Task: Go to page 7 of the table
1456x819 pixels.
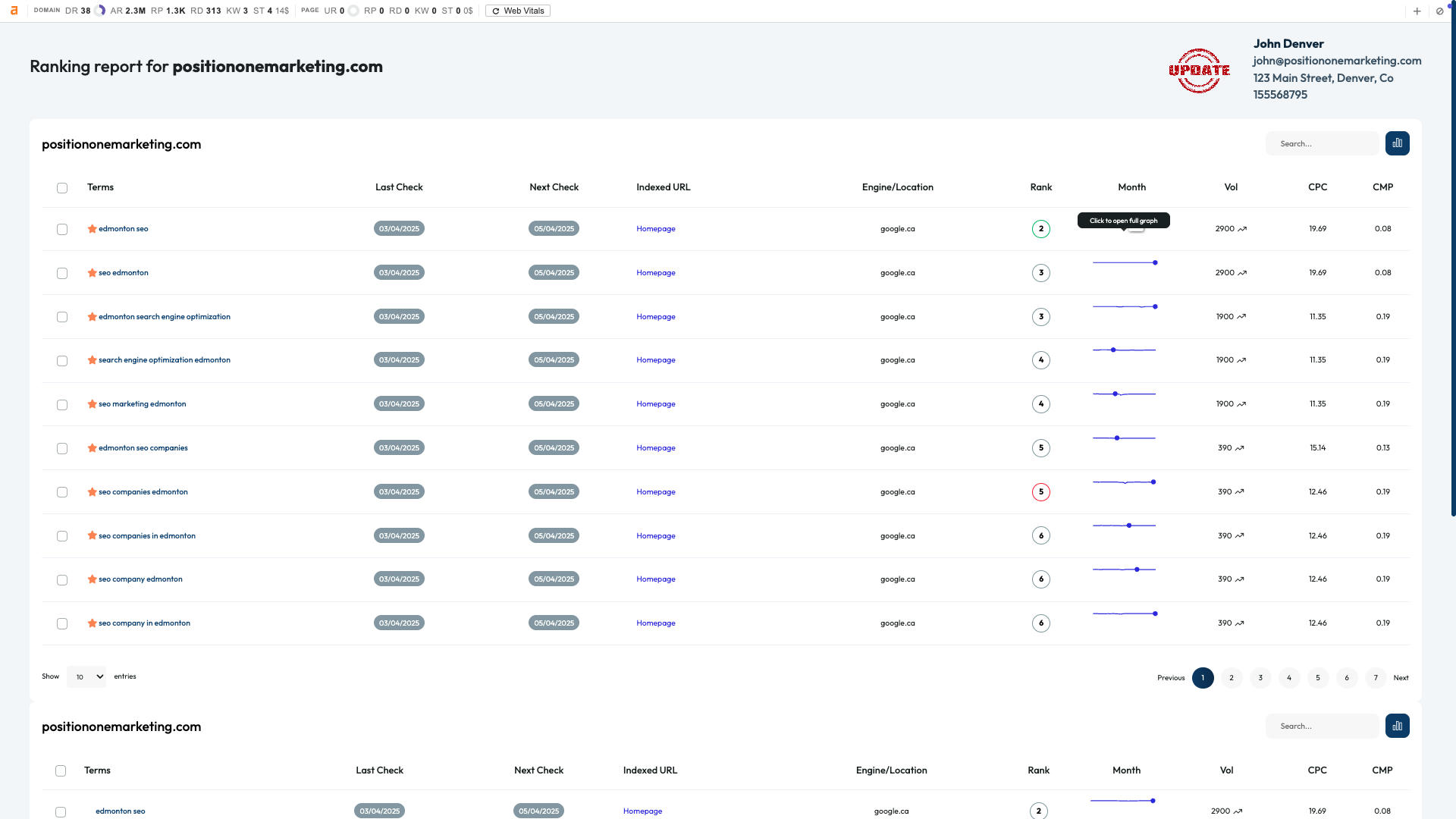Action: (1376, 678)
